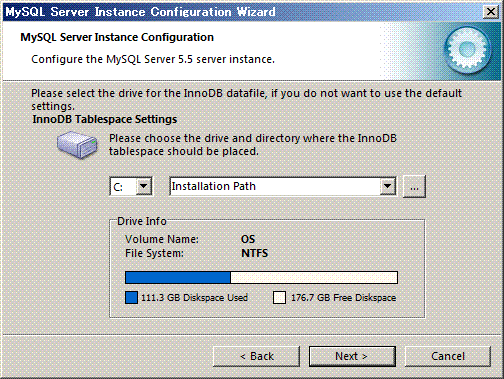Image resolution: width=504 pixels, height=379 pixels.
Task: Click the C: drive letter field
Action: [123, 186]
